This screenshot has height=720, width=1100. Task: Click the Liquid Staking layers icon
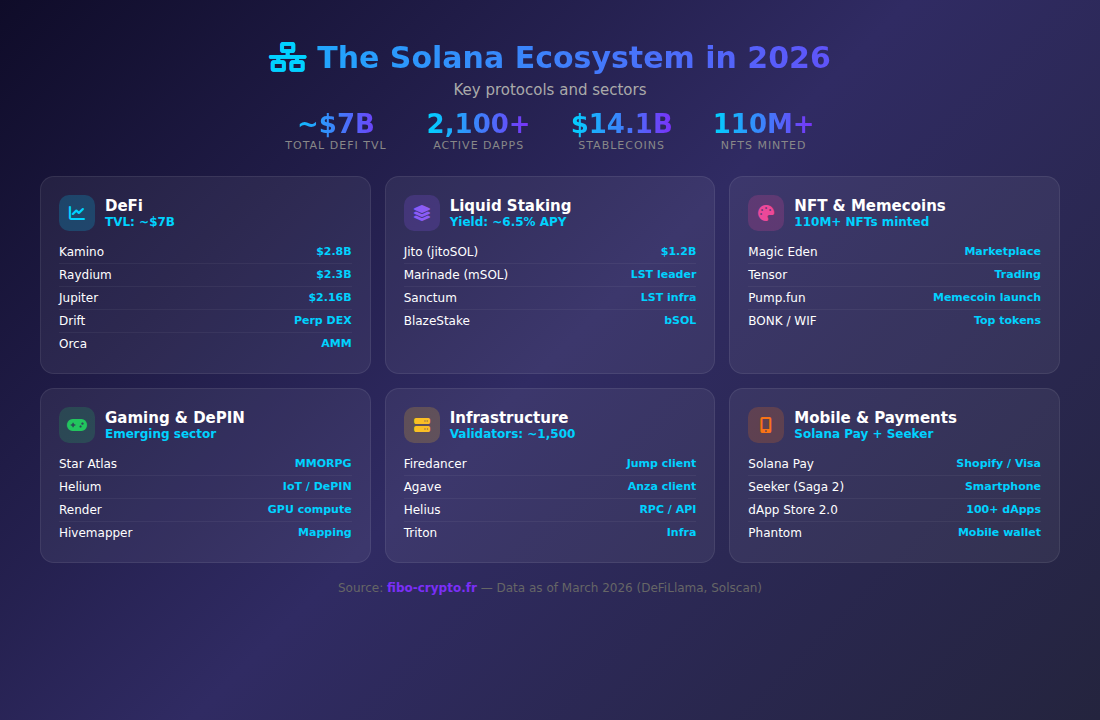pyautogui.click(x=422, y=213)
